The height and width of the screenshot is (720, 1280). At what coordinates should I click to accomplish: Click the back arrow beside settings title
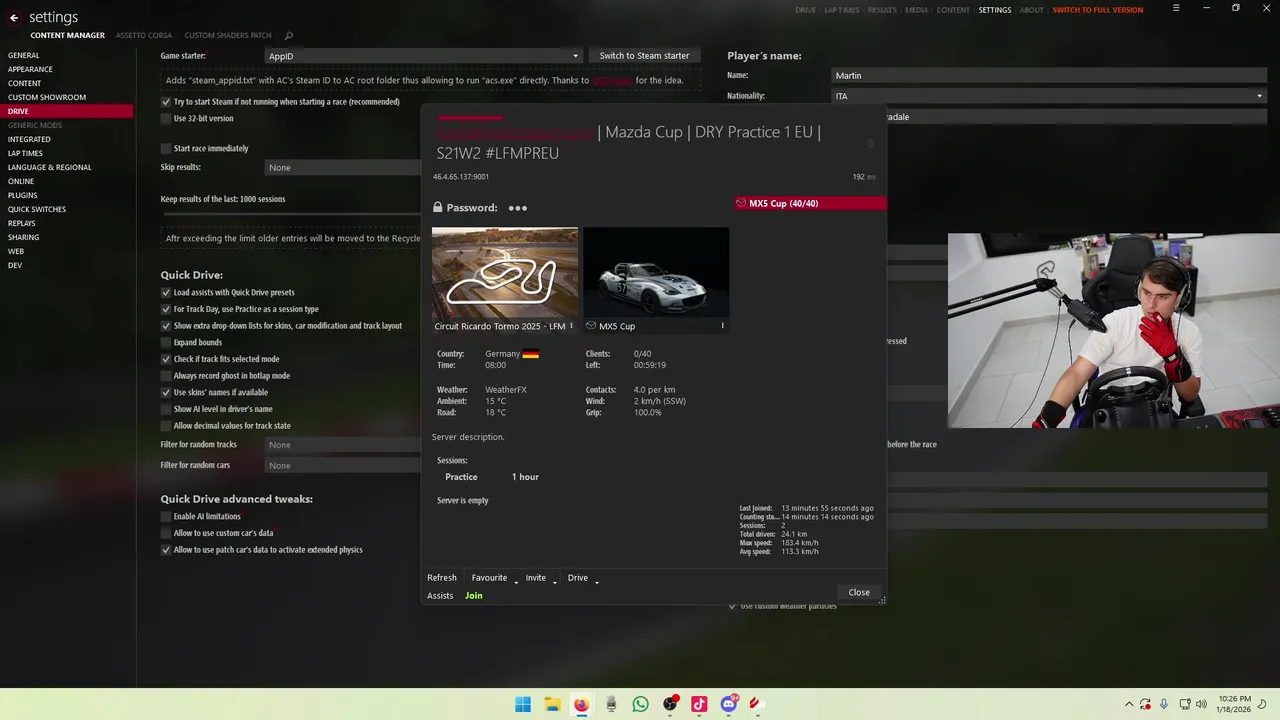pyautogui.click(x=14, y=17)
